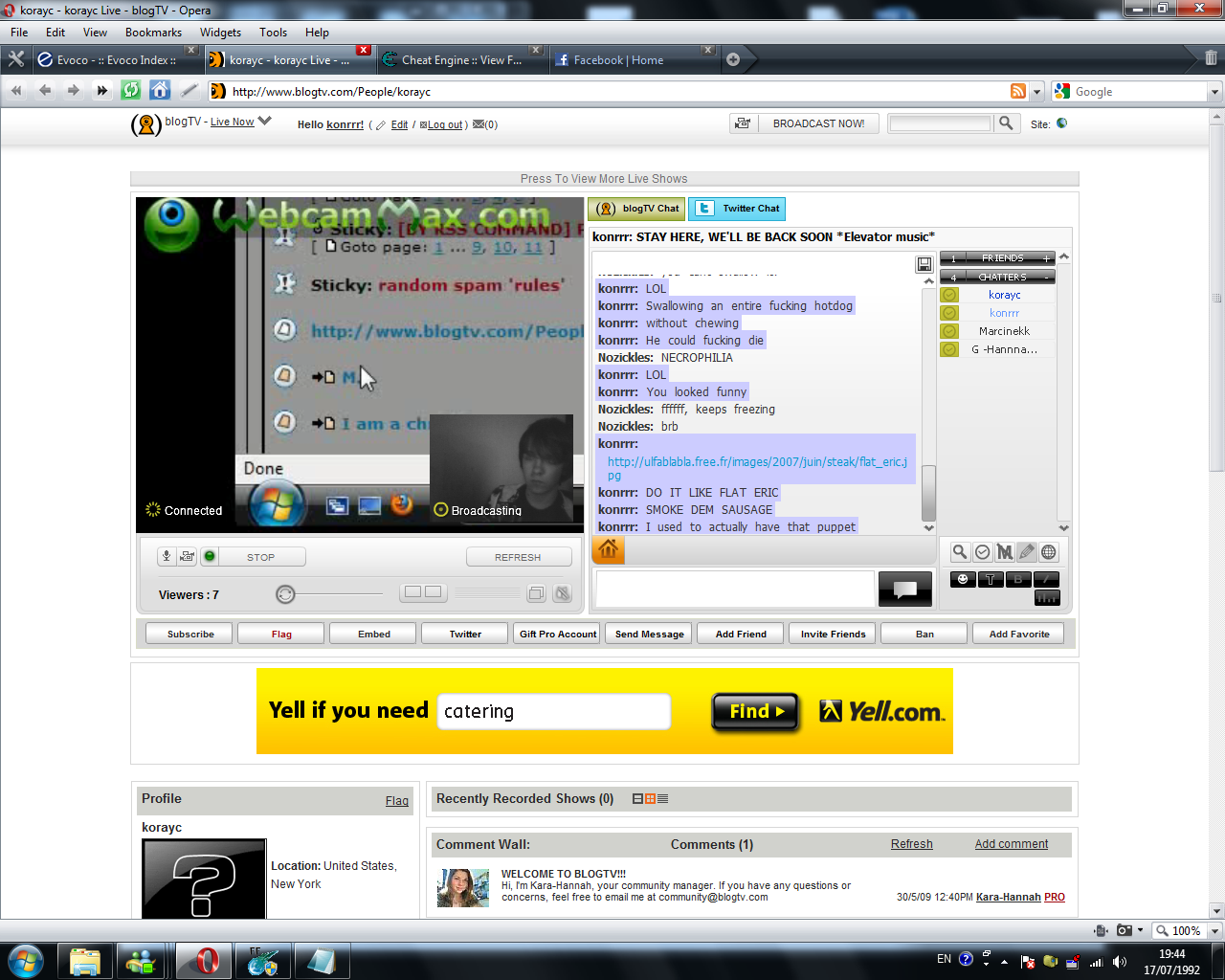Screen dimensions: 1225x980
Task: Open a new tab with plus icon
Action: click(733, 59)
